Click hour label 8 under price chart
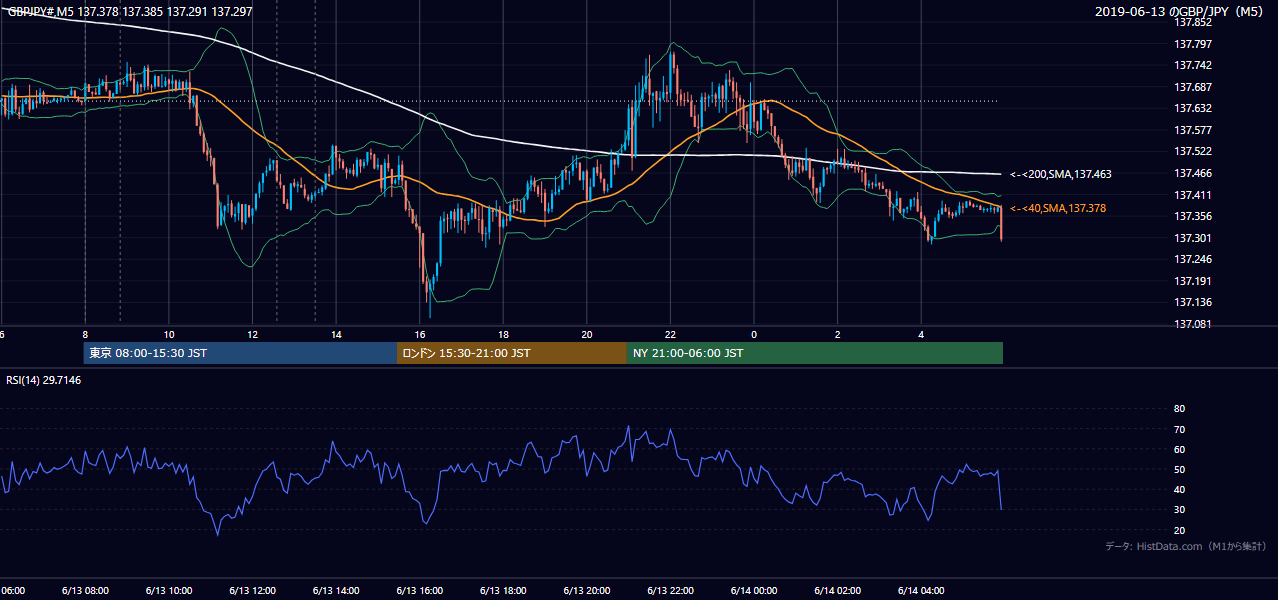 [85, 335]
